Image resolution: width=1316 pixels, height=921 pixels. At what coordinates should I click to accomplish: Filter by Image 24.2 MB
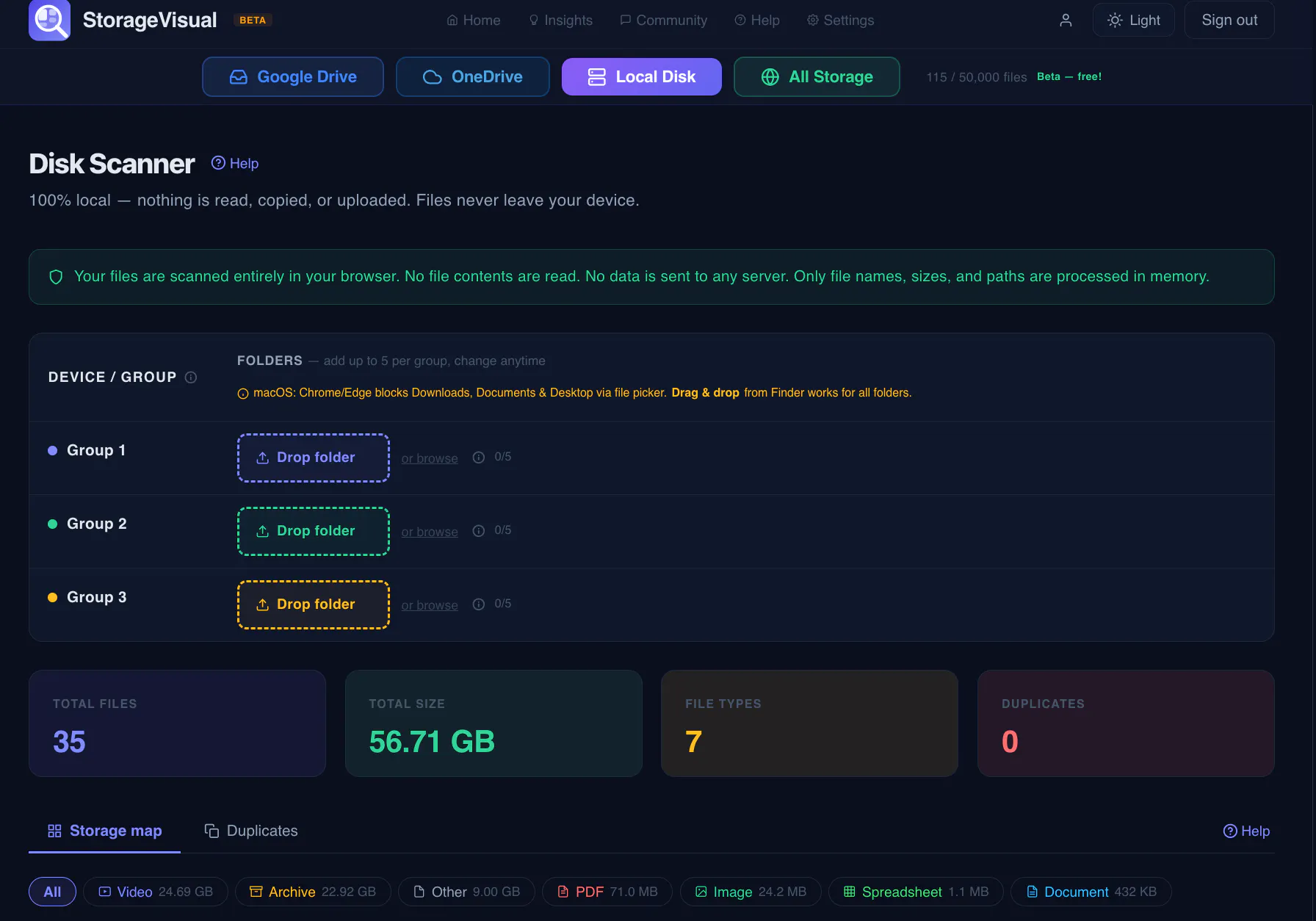[x=751, y=892]
